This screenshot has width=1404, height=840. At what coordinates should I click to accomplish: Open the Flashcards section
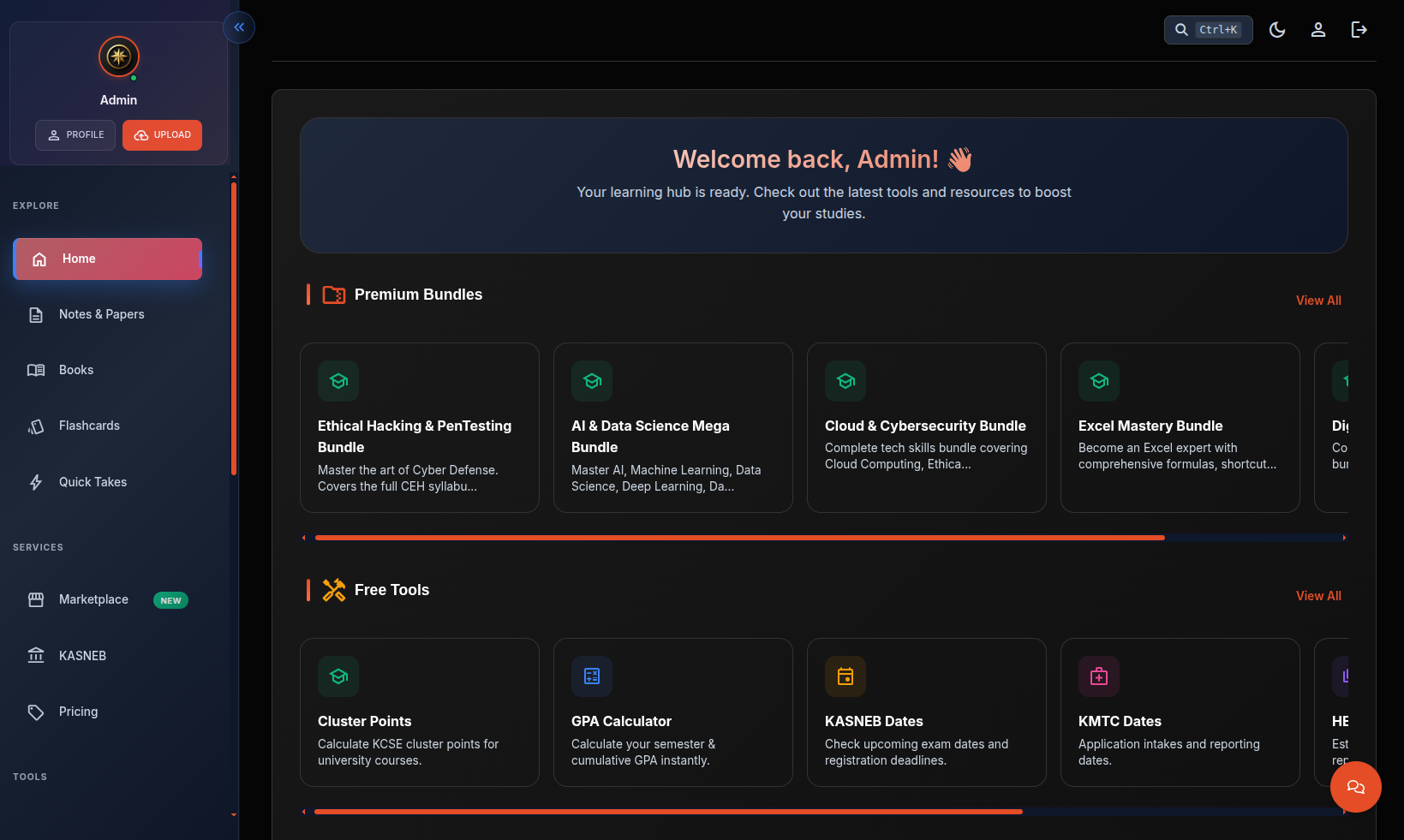89,426
